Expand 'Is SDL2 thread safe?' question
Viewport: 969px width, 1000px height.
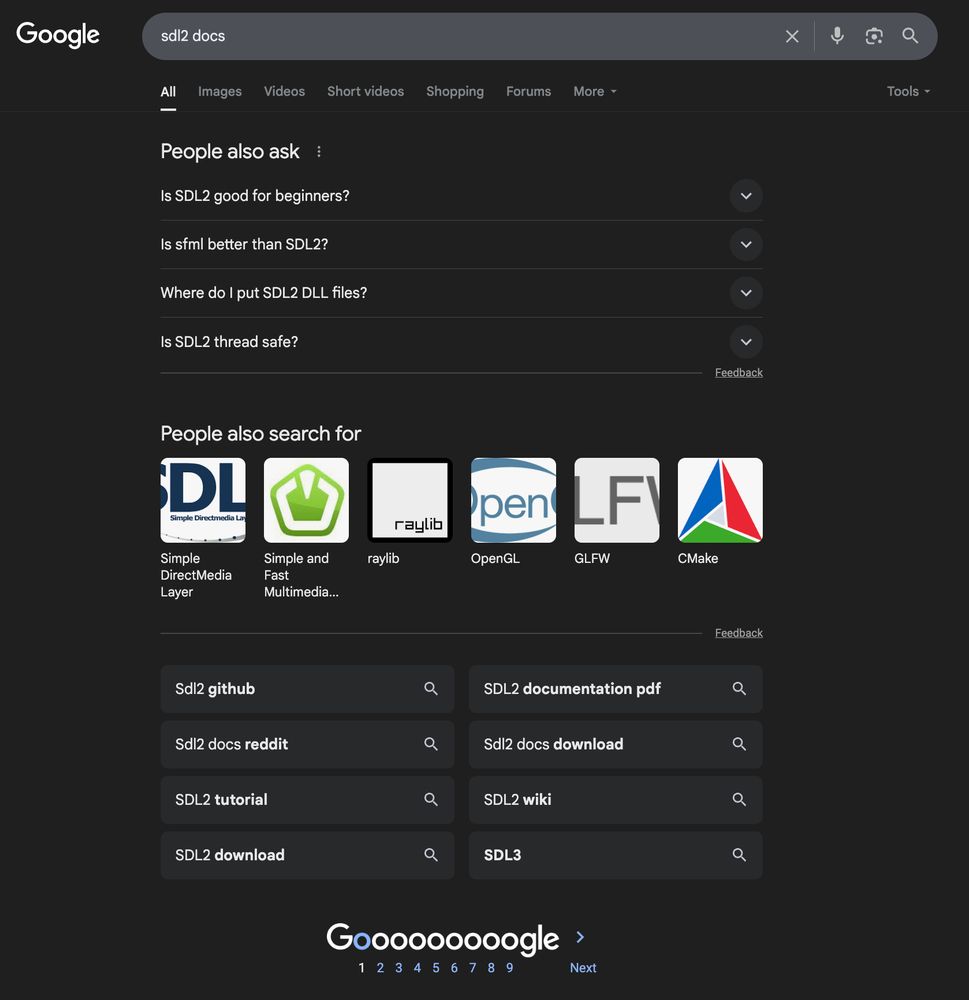click(x=746, y=342)
